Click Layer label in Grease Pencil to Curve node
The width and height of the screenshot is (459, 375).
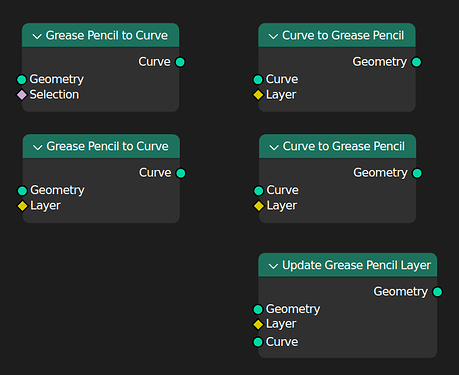point(45,206)
